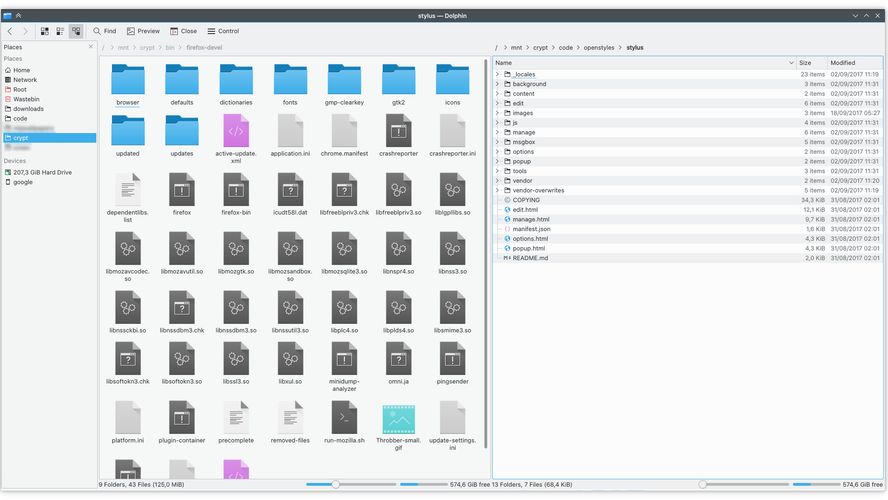Sort by the Name column header
This screenshot has width=888, height=500.
[644, 63]
